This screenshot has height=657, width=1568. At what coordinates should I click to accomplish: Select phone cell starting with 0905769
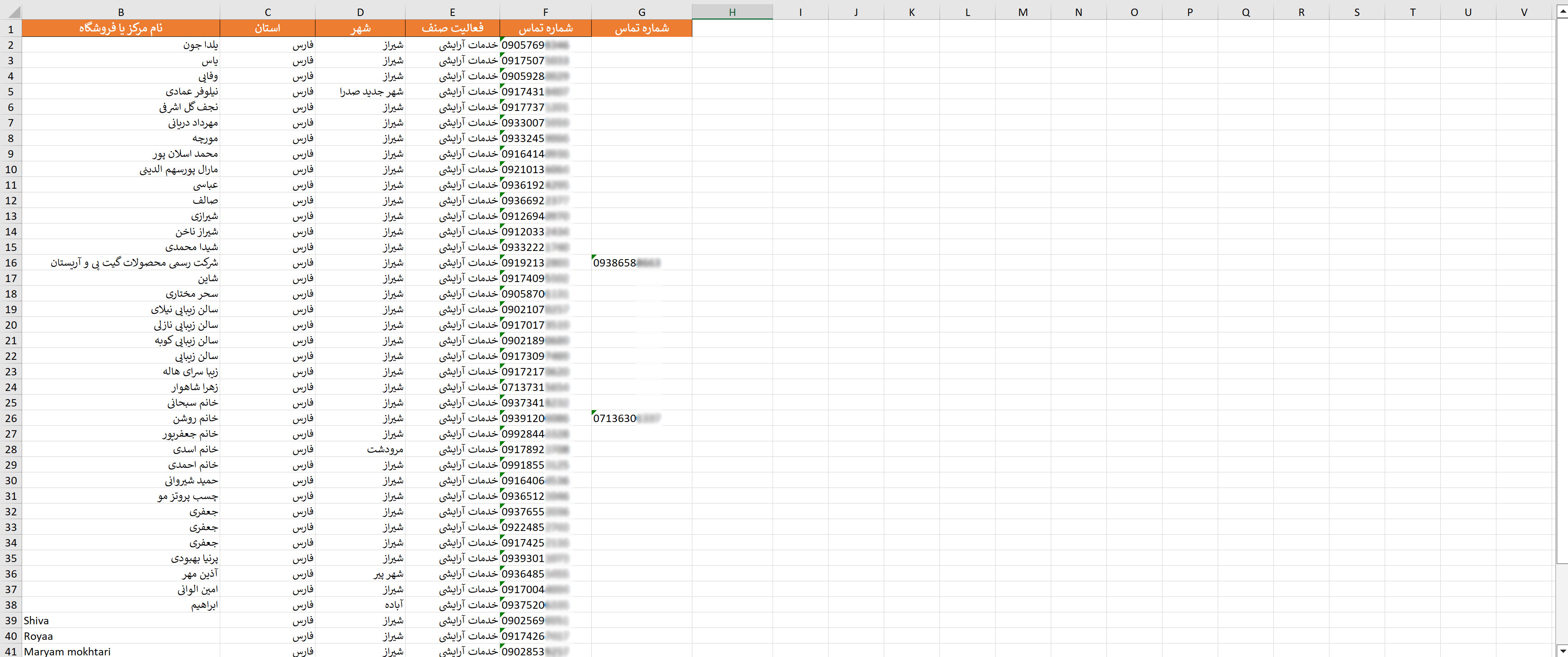[x=545, y=45]
